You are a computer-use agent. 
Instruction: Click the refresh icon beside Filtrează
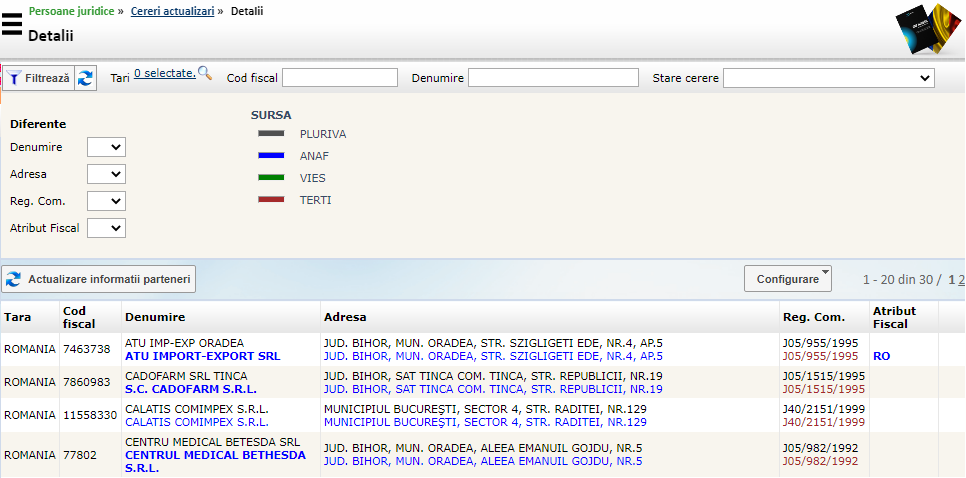click(86, 78)
